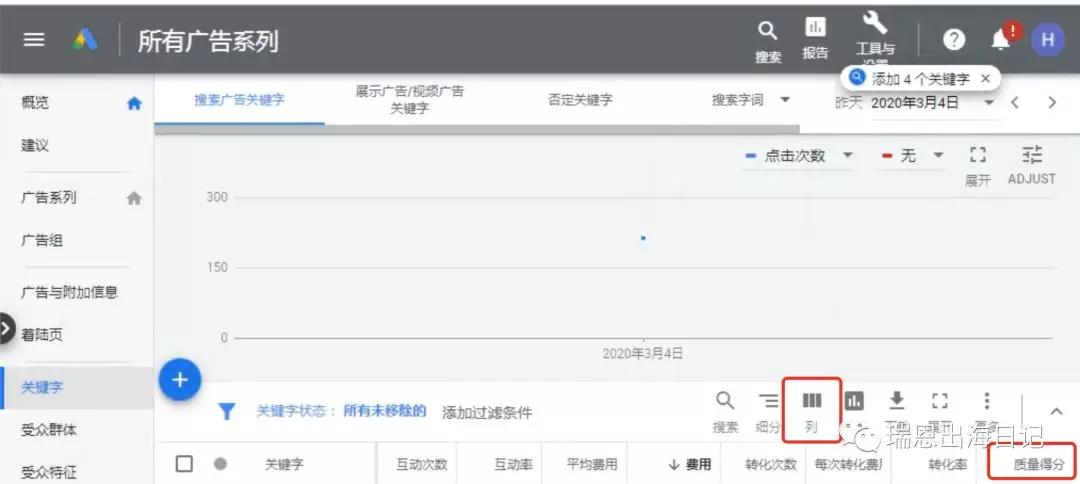Open the 搜索字词 dropdown tab
The width and height of the screenshot is (1080, 484).
pos(751,100)
